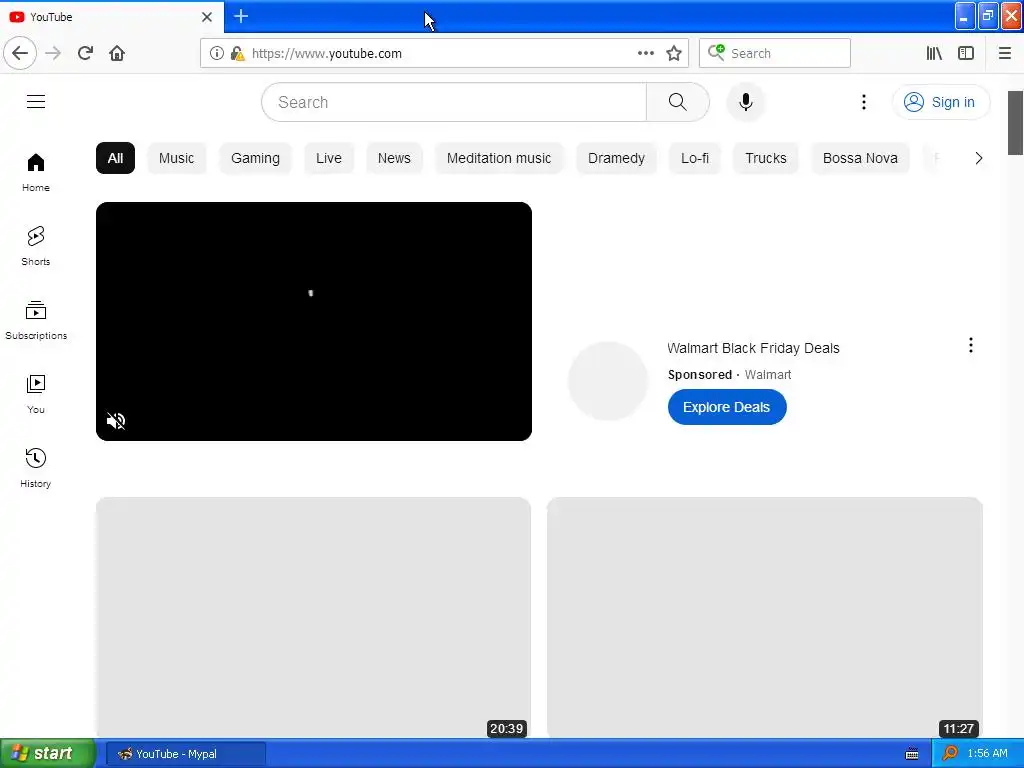Select the All filter chip
Viewport: 1024px width, 768px height.
(115, 158)
